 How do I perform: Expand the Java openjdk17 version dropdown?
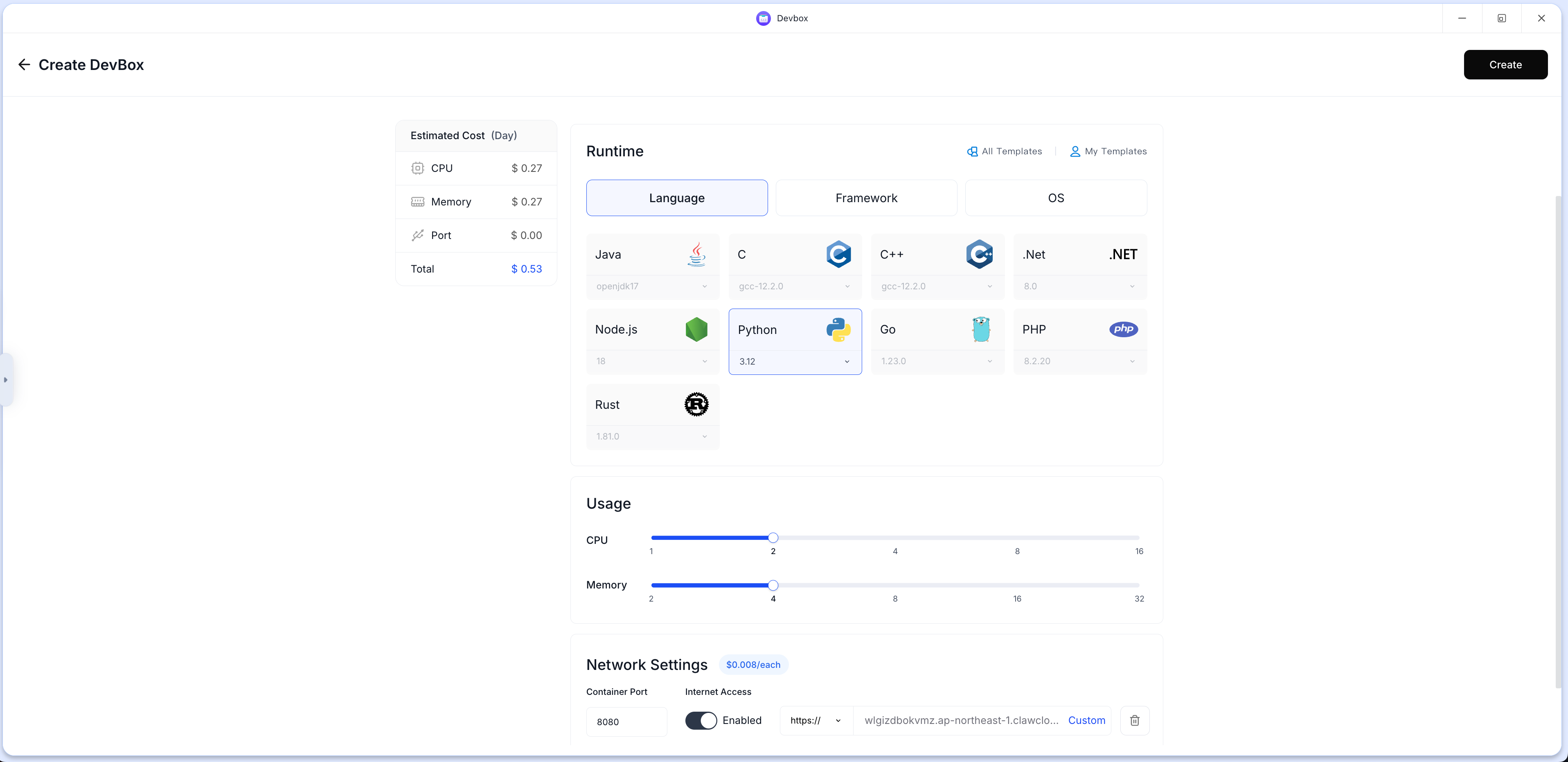pos(653,286)
